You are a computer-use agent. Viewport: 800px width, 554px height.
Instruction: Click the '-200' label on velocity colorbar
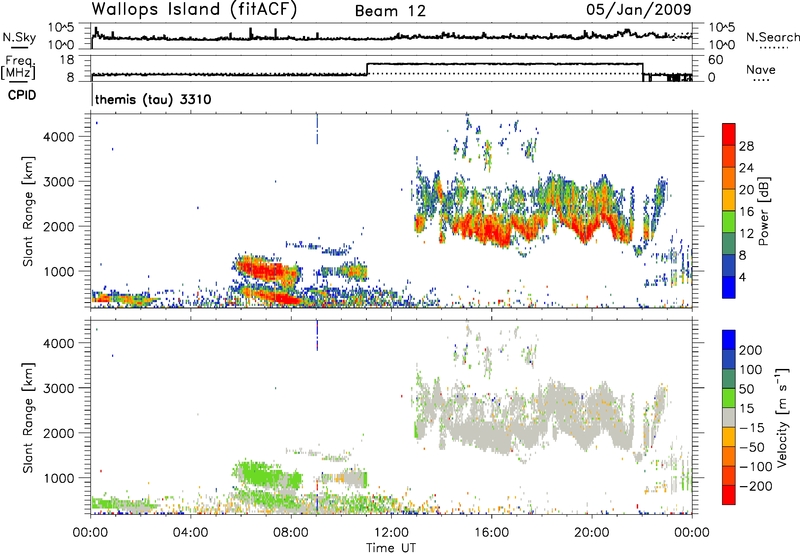(756, 486)
